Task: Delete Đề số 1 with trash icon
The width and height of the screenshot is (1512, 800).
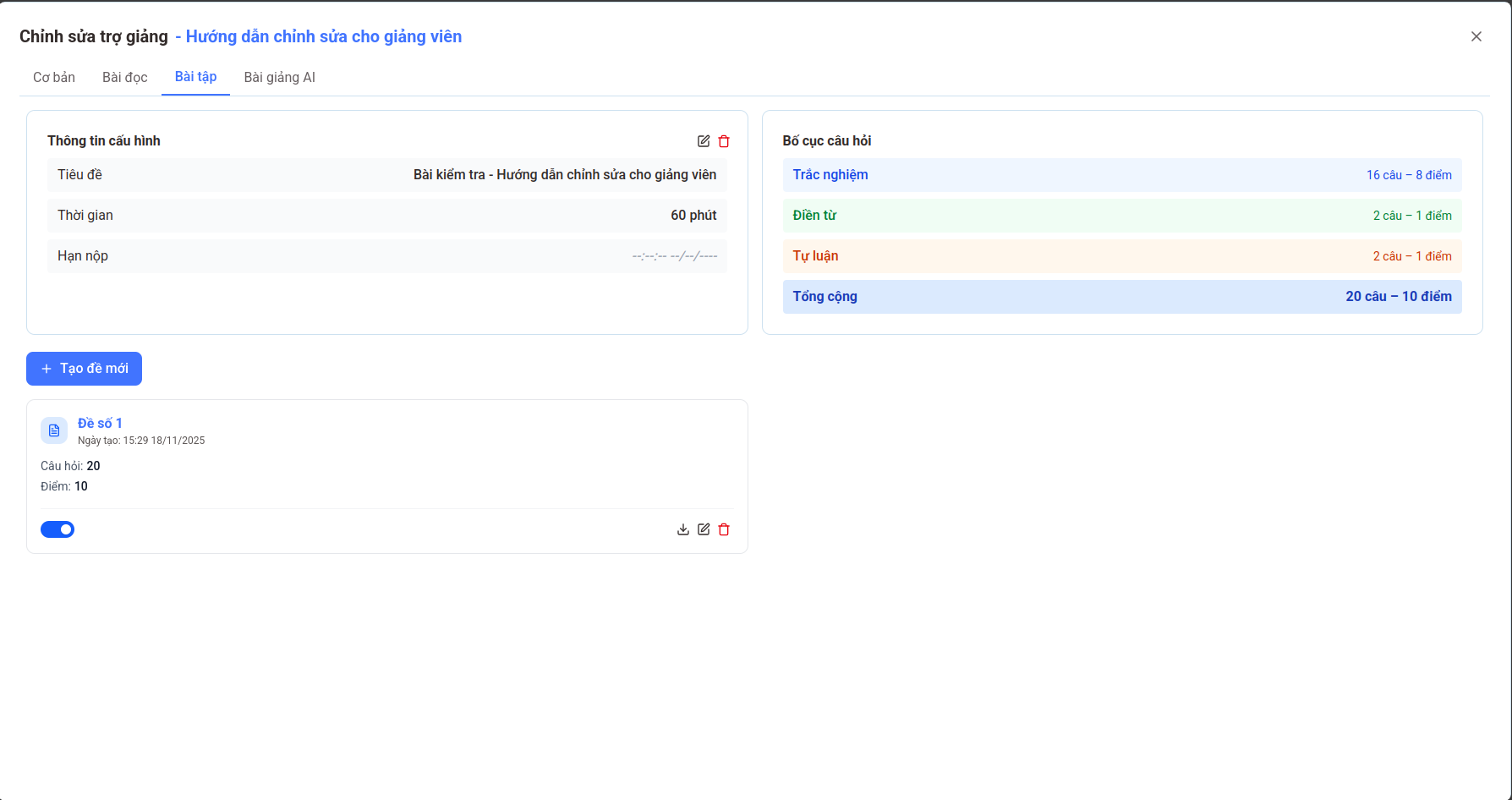Action: (x=724, y=529)
